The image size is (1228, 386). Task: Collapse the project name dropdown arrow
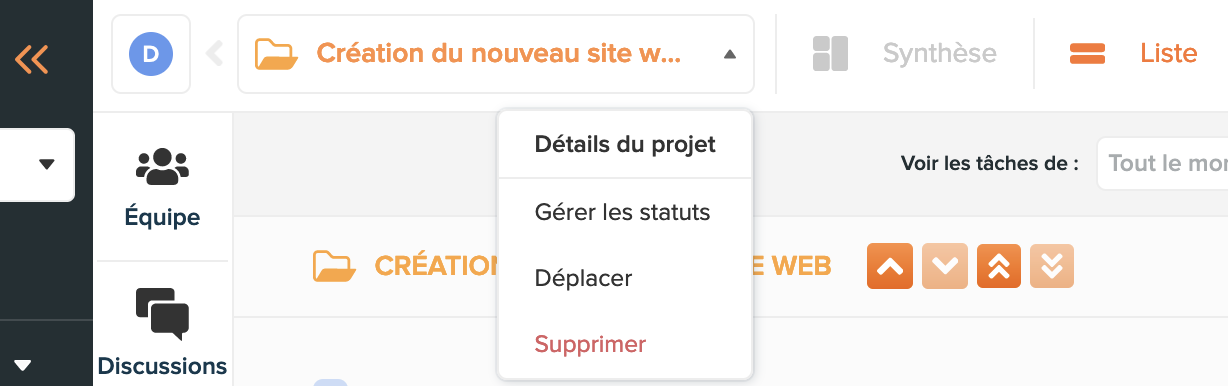730,54
